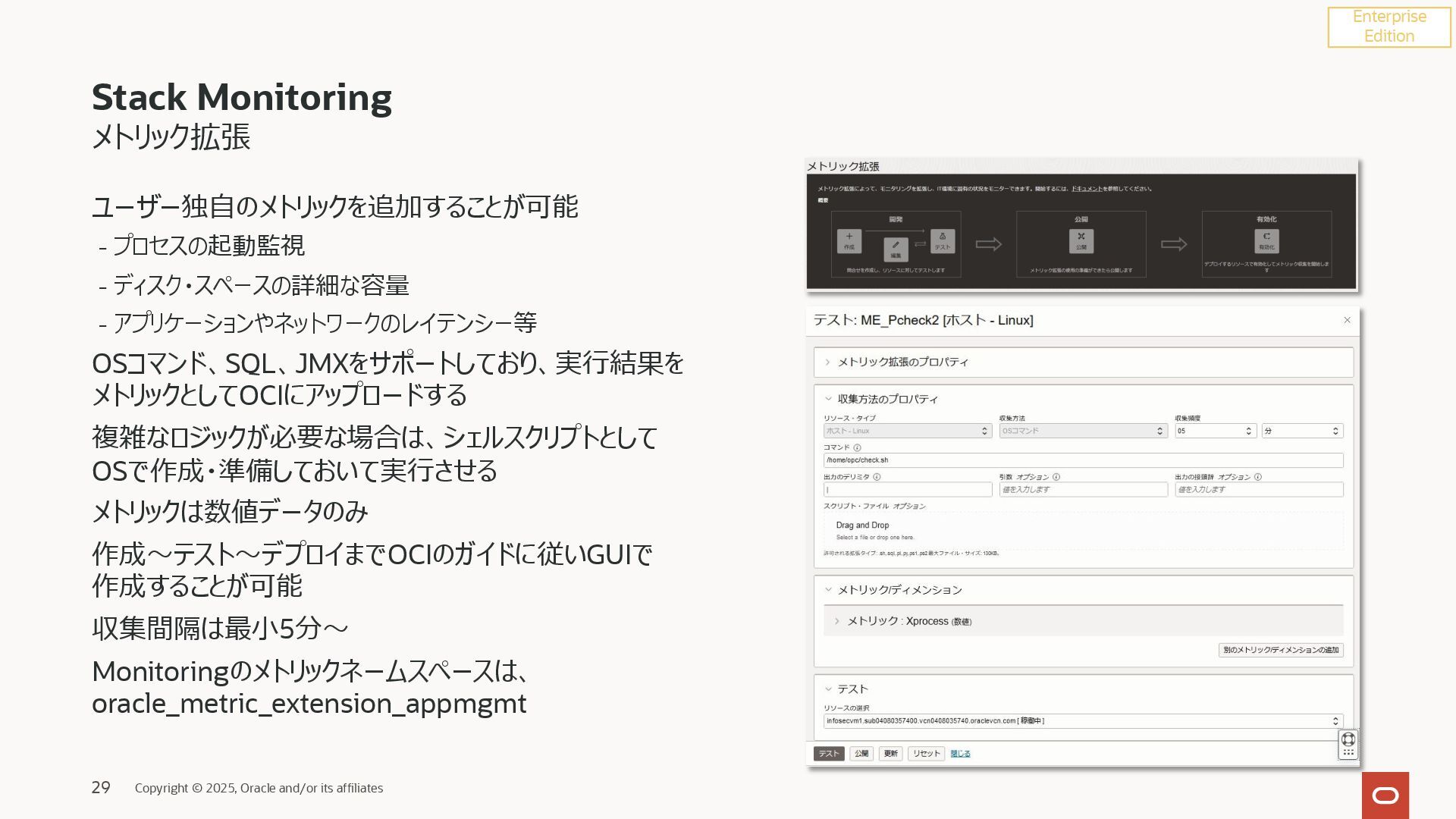Viewport: 1456px width, 819px height.
Task: Close the ME_Pcheck2 test dialog with X
Action: click(x=1348, y=320)
